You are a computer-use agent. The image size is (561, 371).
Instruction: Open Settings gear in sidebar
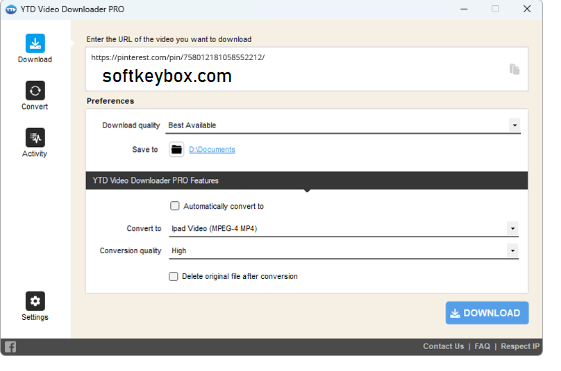coord(35,306)
